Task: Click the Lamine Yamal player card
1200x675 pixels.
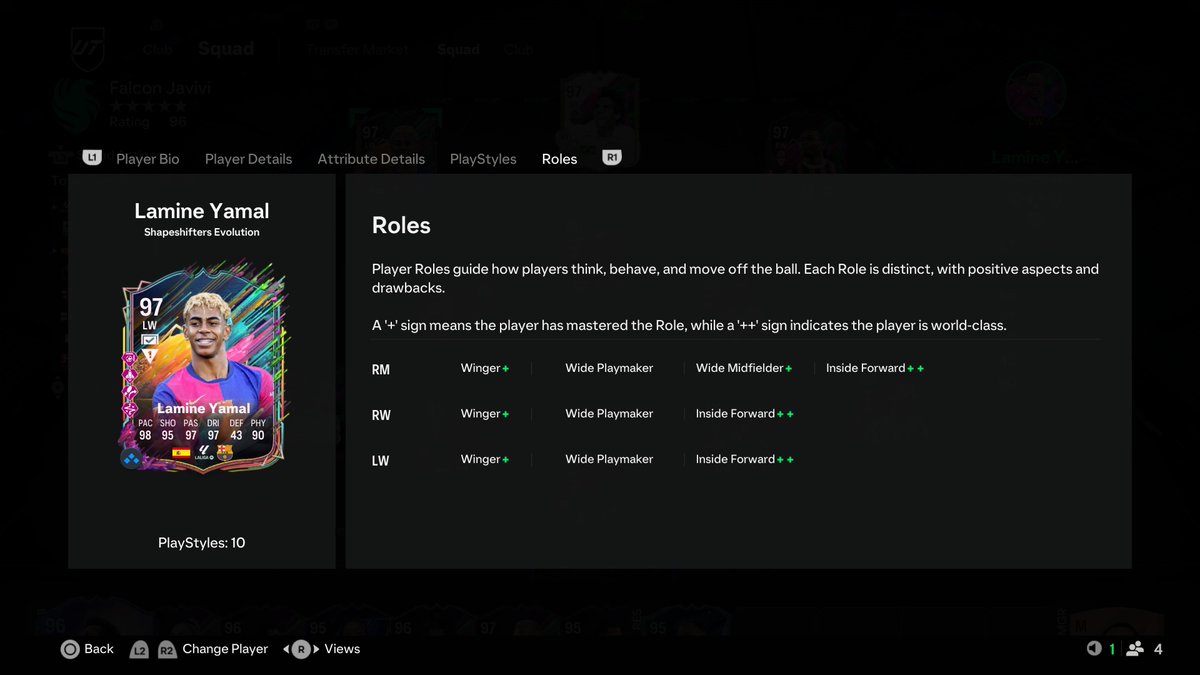Action: point(203,366)
